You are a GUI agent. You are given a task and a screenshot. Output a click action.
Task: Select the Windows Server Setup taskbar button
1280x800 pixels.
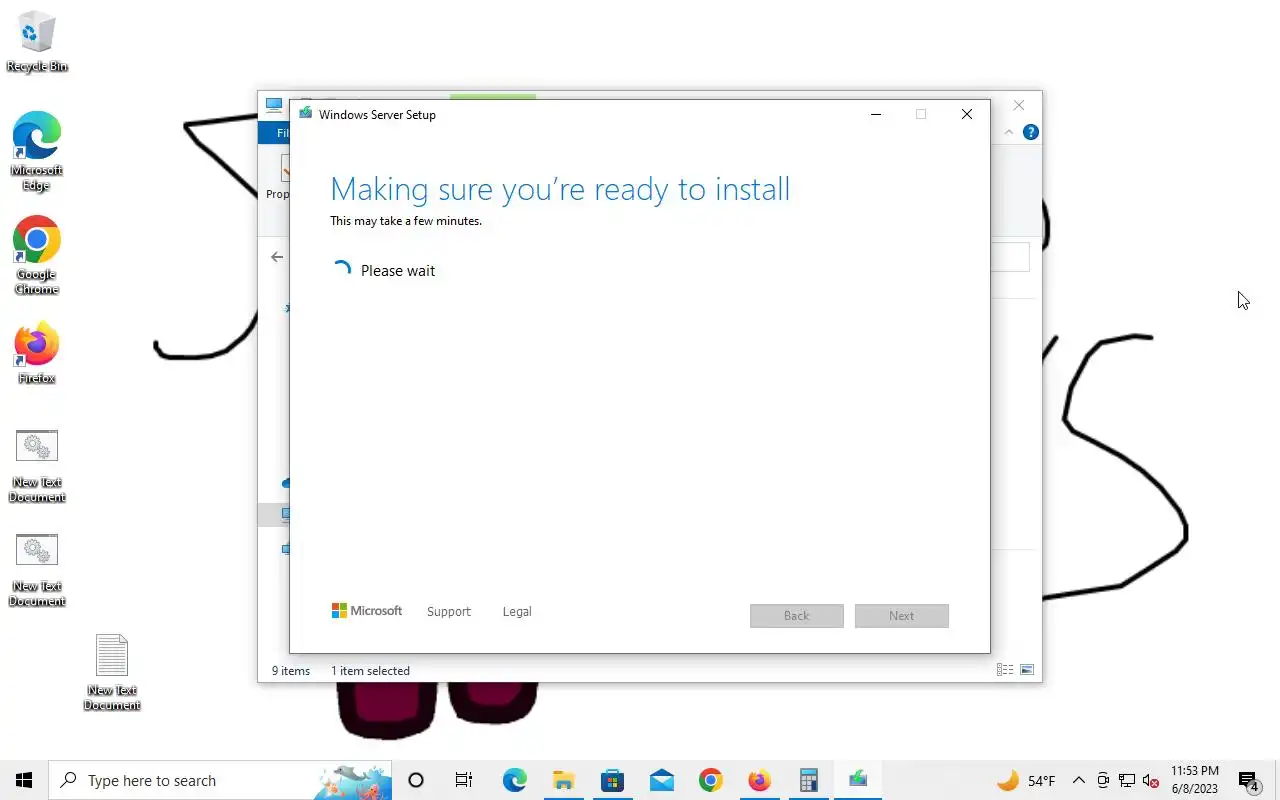coord(858,780)
